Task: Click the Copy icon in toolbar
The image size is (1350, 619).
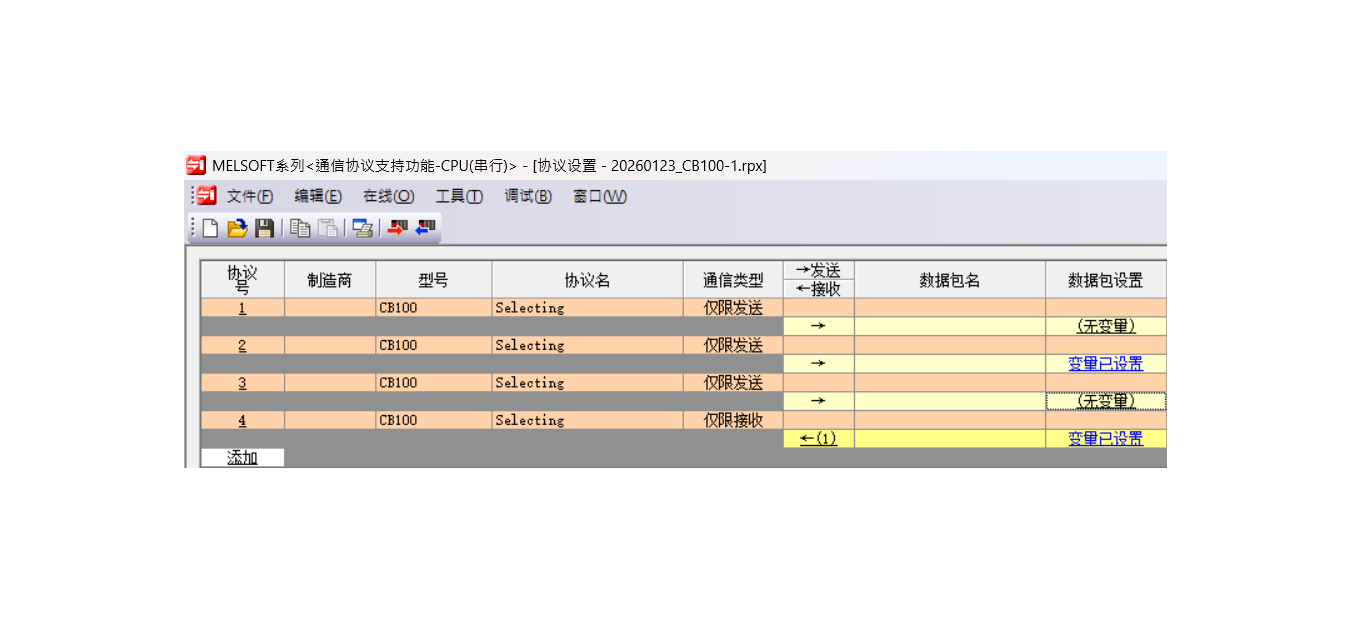Action: tap(300, 229)
